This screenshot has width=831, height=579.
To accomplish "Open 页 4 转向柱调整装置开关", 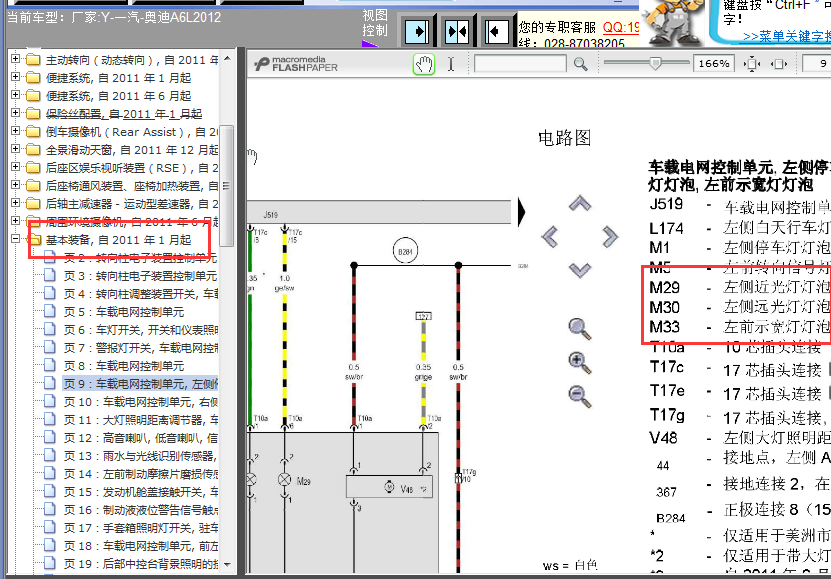I will (140, 294).
